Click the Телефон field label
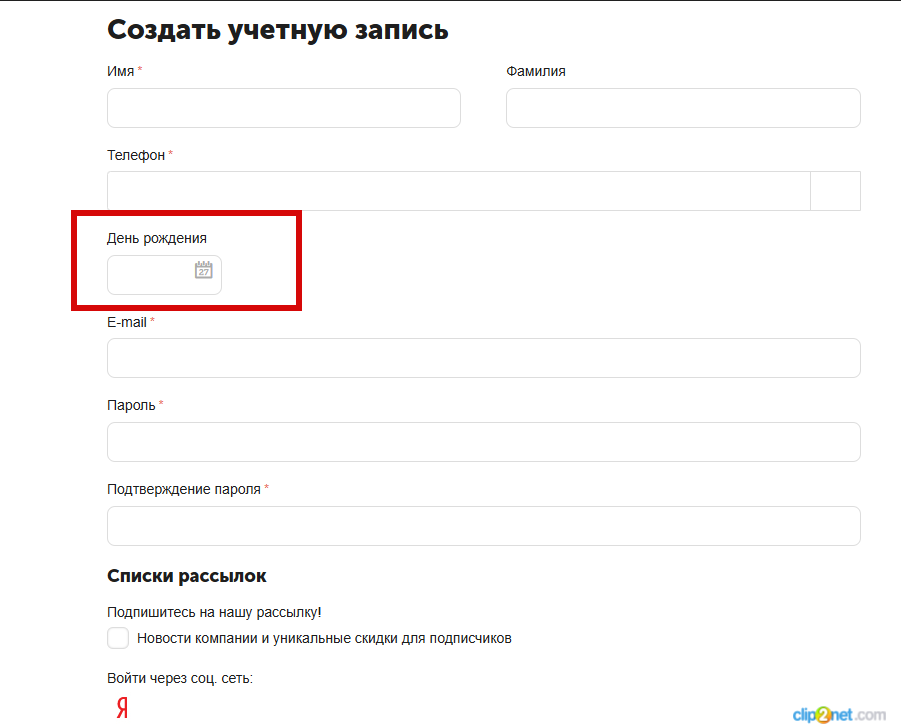The width and height of the screenshot is (901, 726). click(135, 155)
